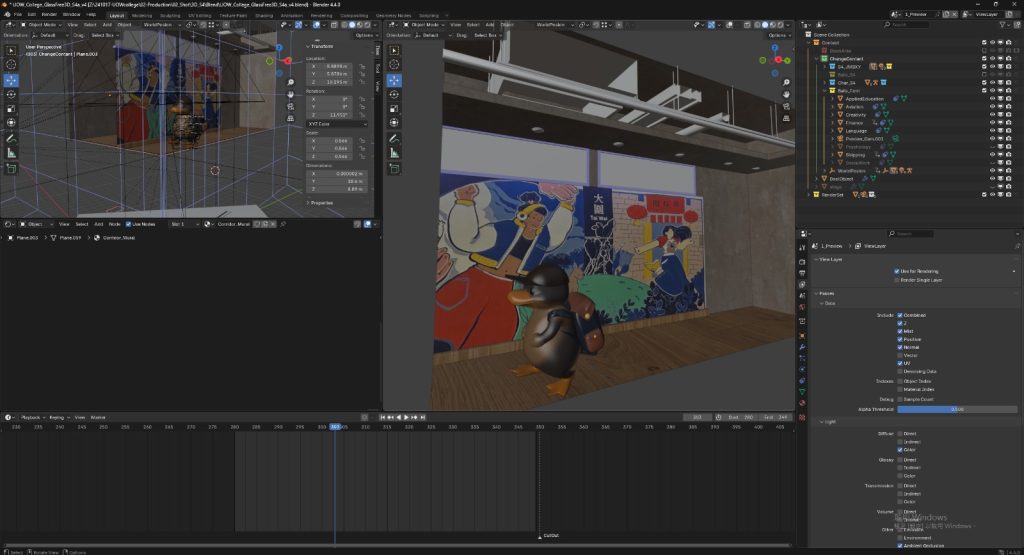Enable the Object Index checkbox
Screen dimensions: 1024x555
900,381
